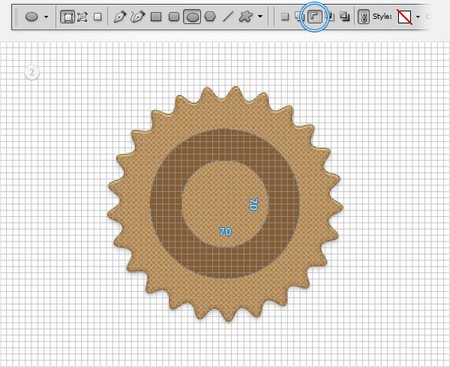
Task: Pick the Polygon shape tool
Action: click(x=210, y=16)
